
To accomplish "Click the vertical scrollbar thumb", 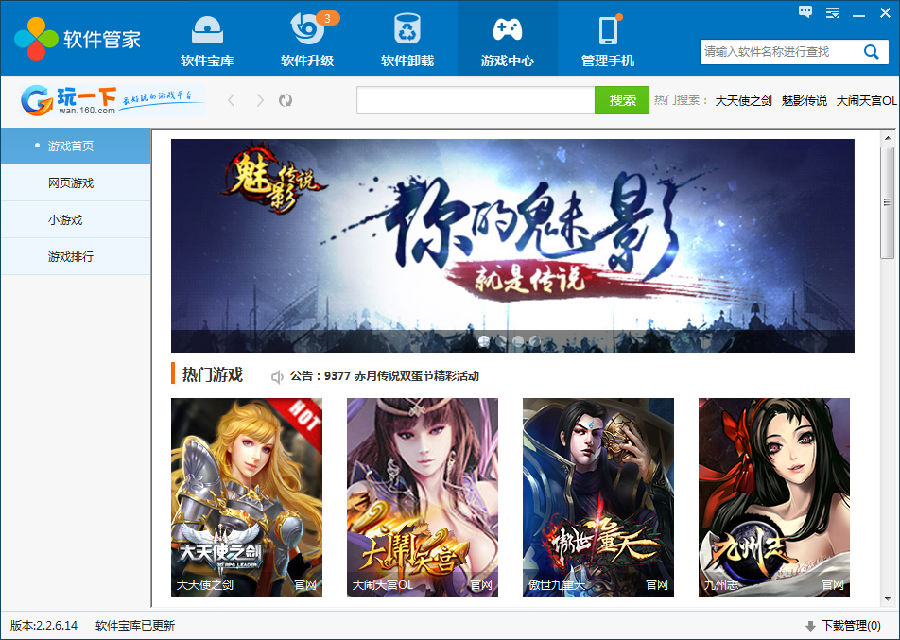I will click(x=887, y=203).
